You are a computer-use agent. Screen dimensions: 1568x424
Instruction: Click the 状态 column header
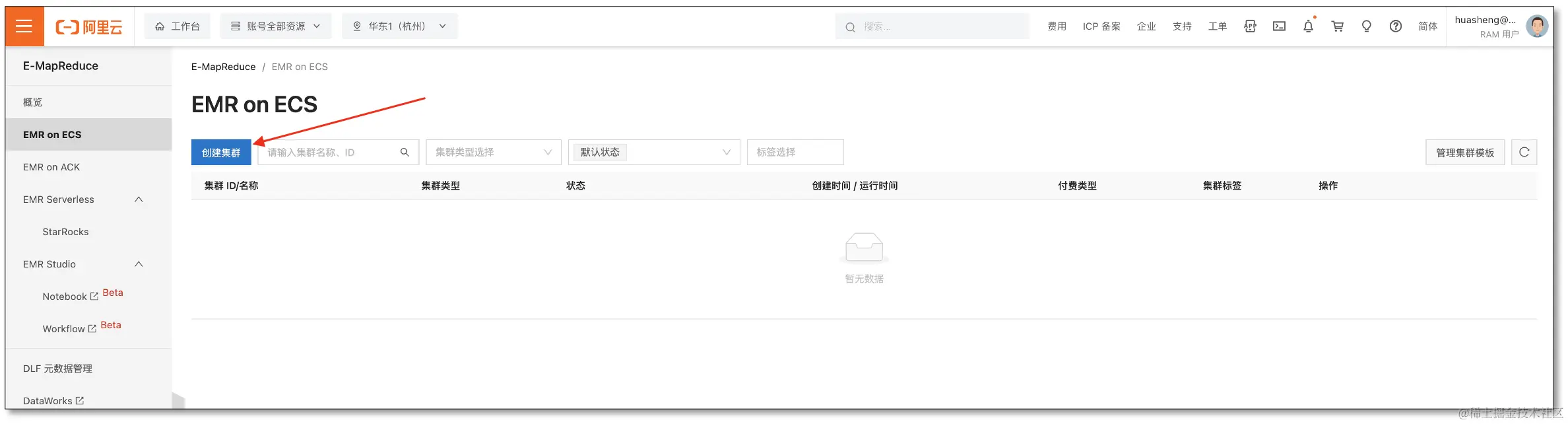click(575, 186)
